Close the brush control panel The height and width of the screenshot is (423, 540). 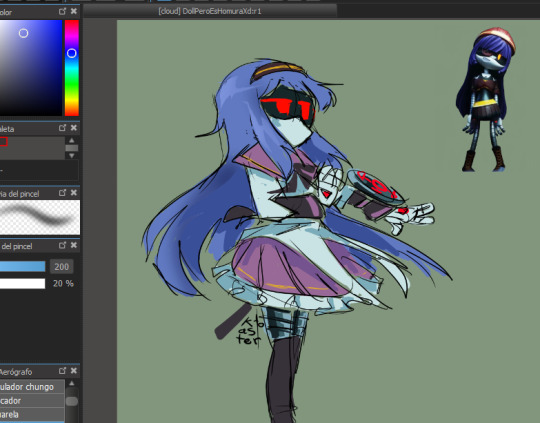pyautogui.click(x=74, y=245)
